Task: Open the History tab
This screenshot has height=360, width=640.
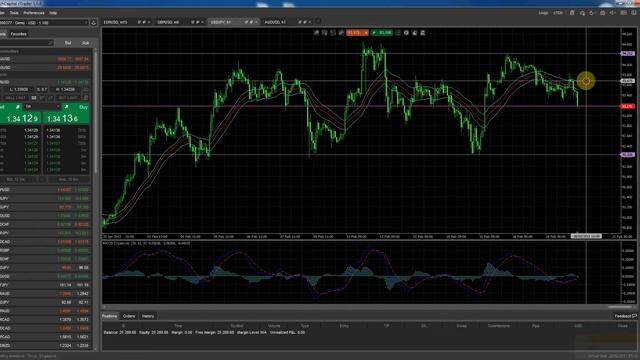Action: coord(148,316)
